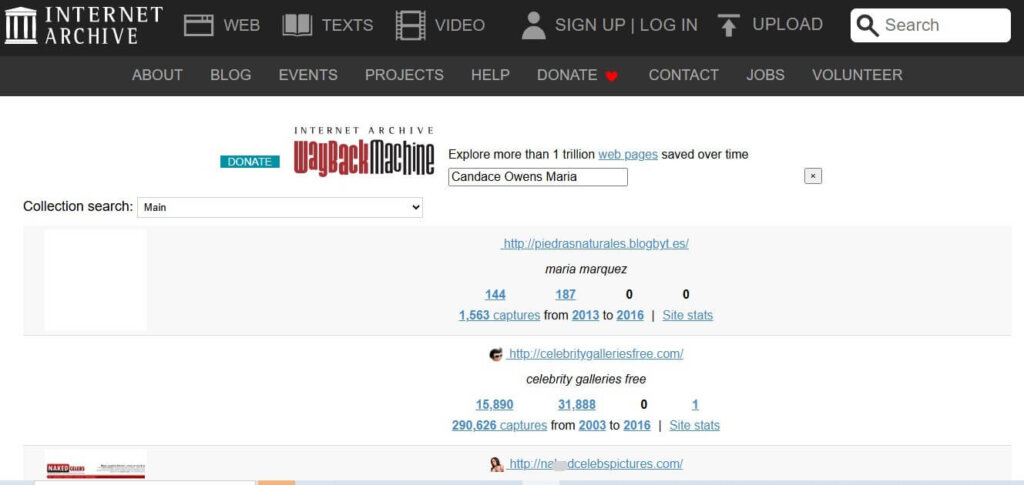Image resolution: width=1024 pixels, height=485 pixels.
Task: Open the Video film icon
Action: click(x=410, y=25)
